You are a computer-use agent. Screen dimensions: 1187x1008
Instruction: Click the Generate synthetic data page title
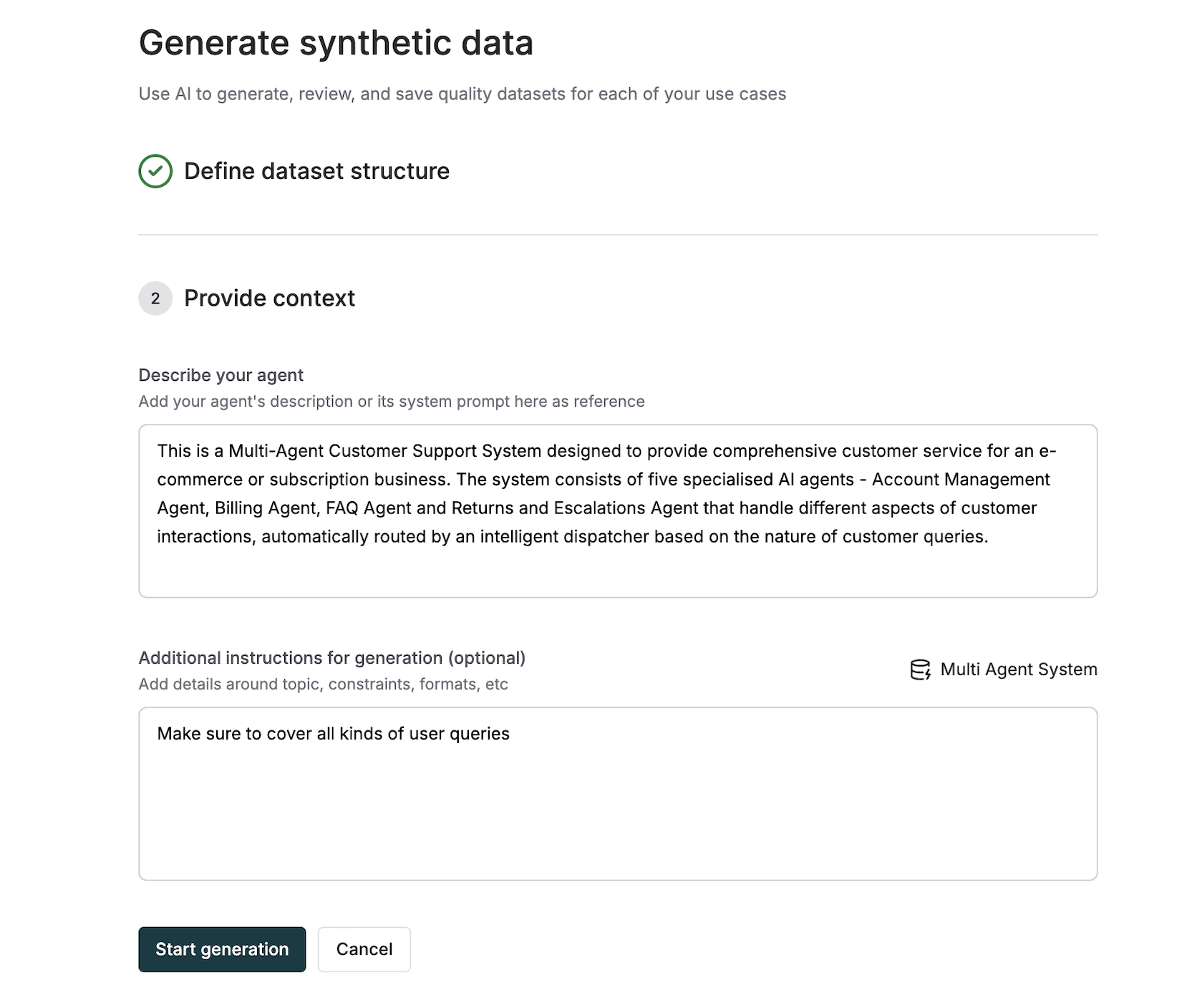tap(336, 43)
